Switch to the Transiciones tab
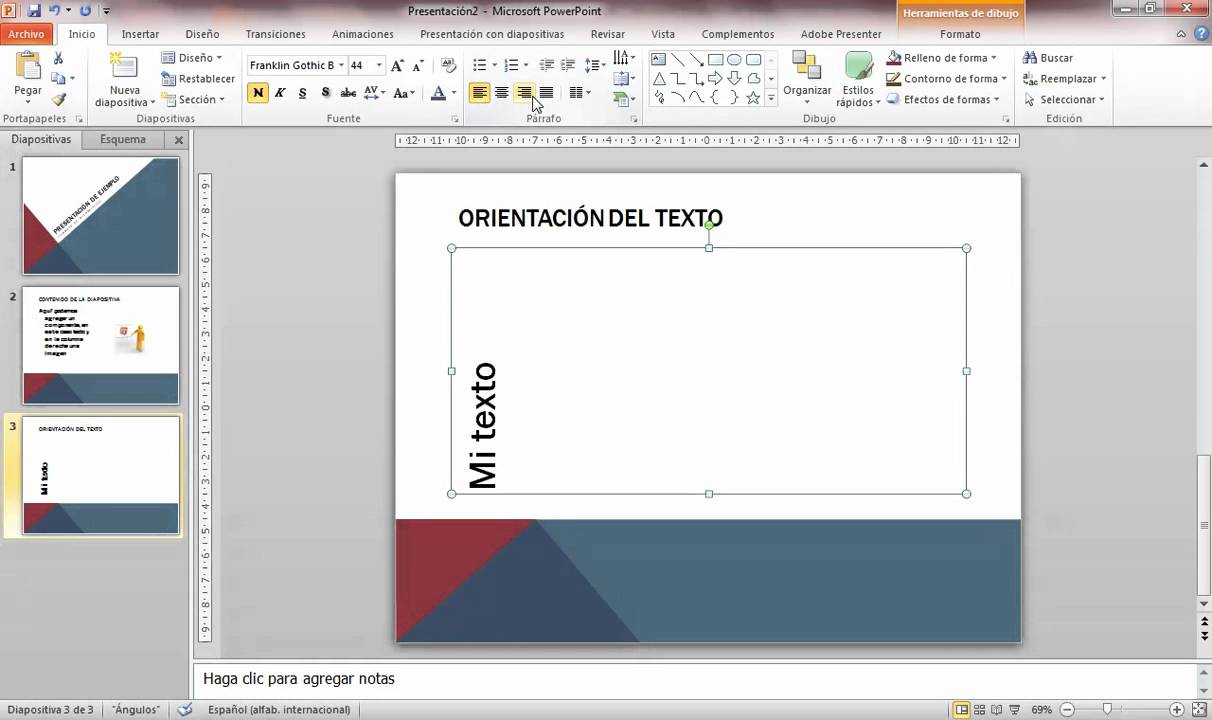Image resolution: width=1212 pixels, height=720 pixels. pos(276,34)
